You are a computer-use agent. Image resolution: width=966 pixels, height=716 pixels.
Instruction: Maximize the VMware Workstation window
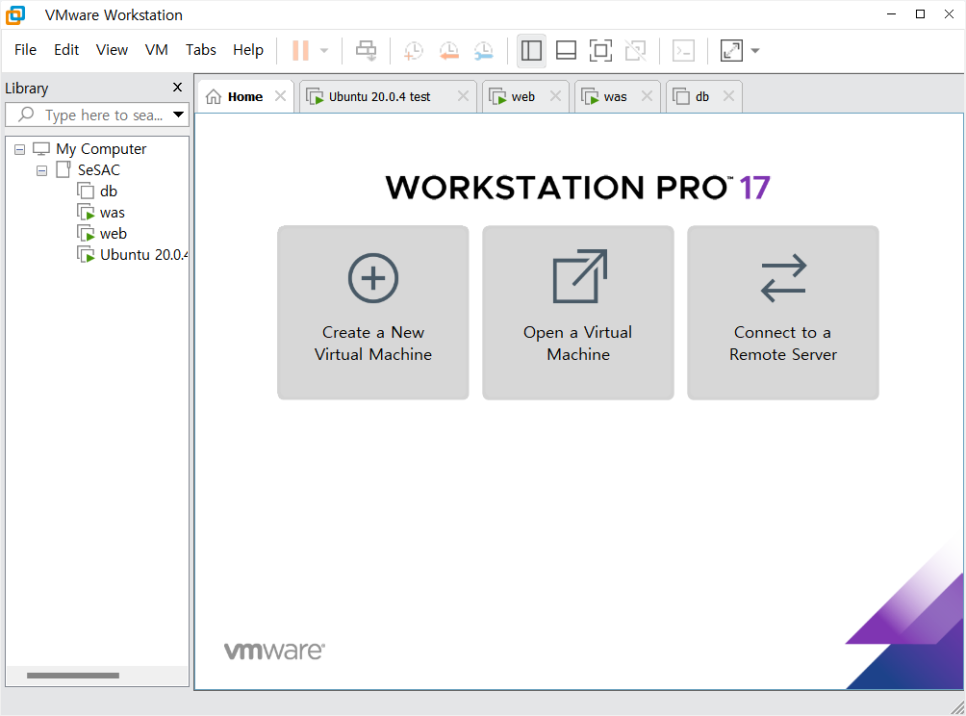[x=920, y=14]
